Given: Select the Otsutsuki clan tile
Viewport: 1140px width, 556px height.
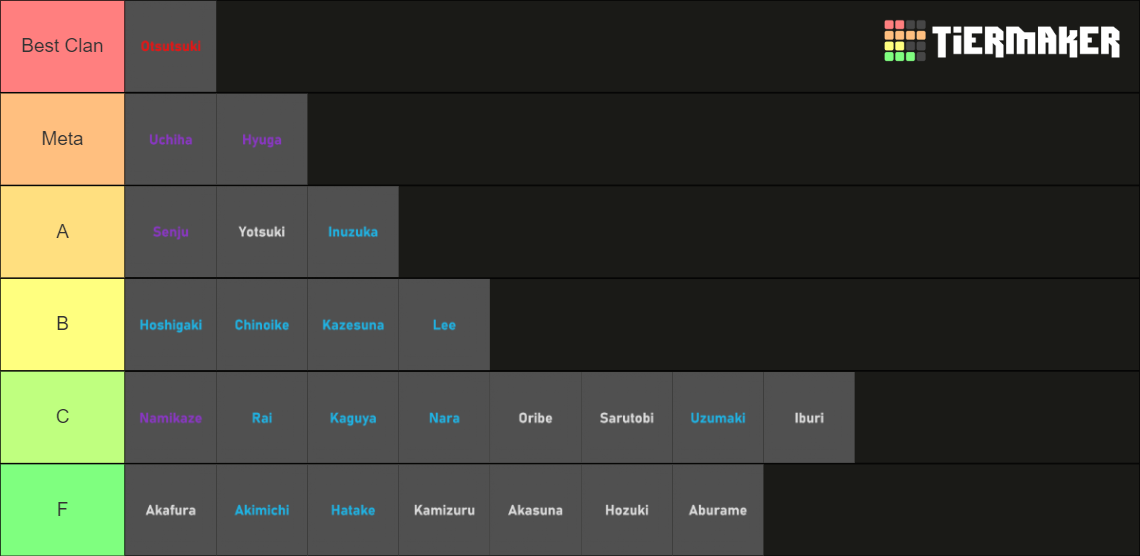Looking at the screenshot, I should click(170, 47).
